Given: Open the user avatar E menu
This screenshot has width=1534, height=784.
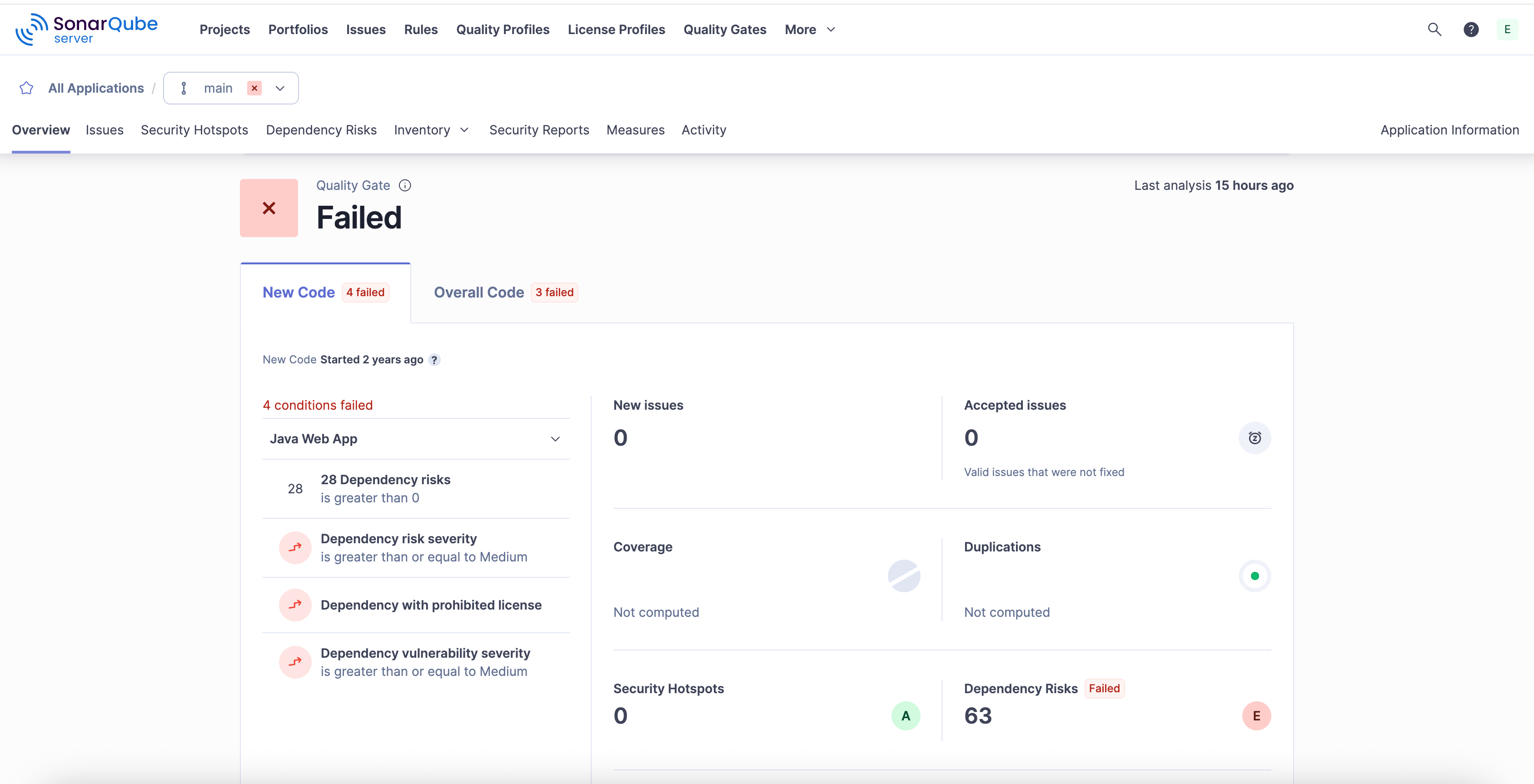Looking at the screenshot, I should pos(1507,29).
